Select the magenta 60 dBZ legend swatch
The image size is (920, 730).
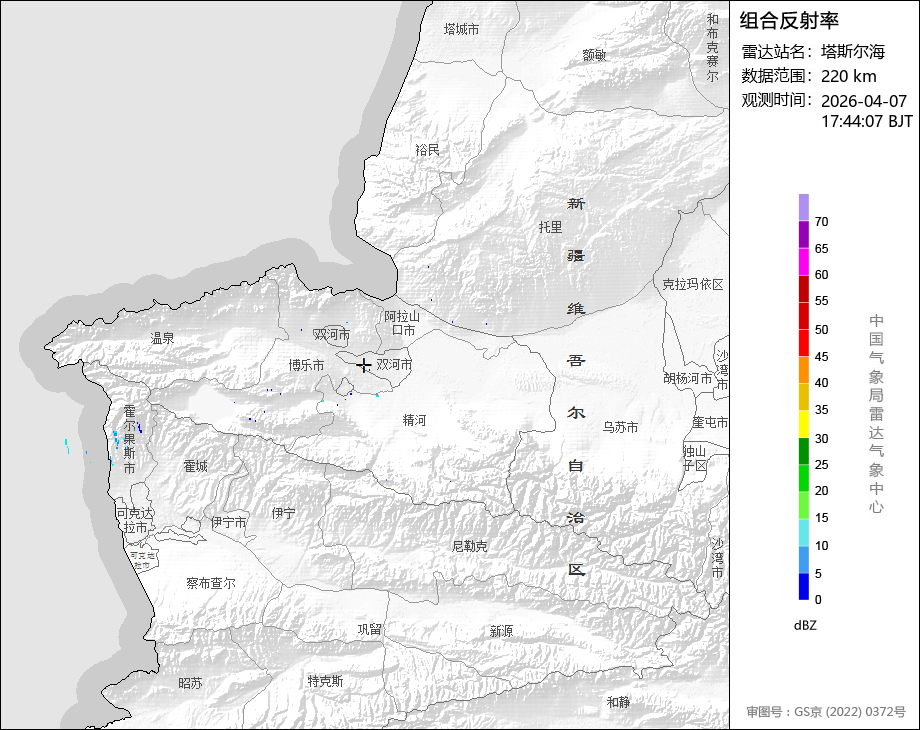click(804, 261)
